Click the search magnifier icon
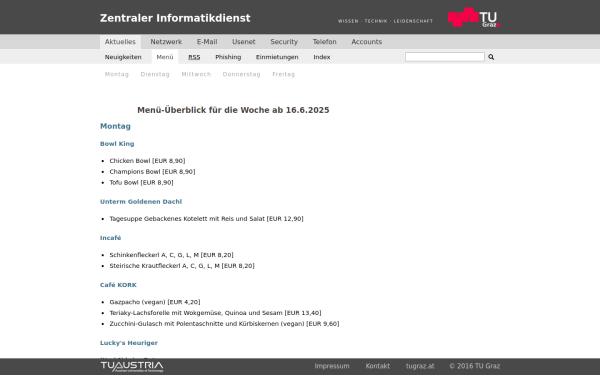This screenshot has height=375, width=600. point(491,57)
